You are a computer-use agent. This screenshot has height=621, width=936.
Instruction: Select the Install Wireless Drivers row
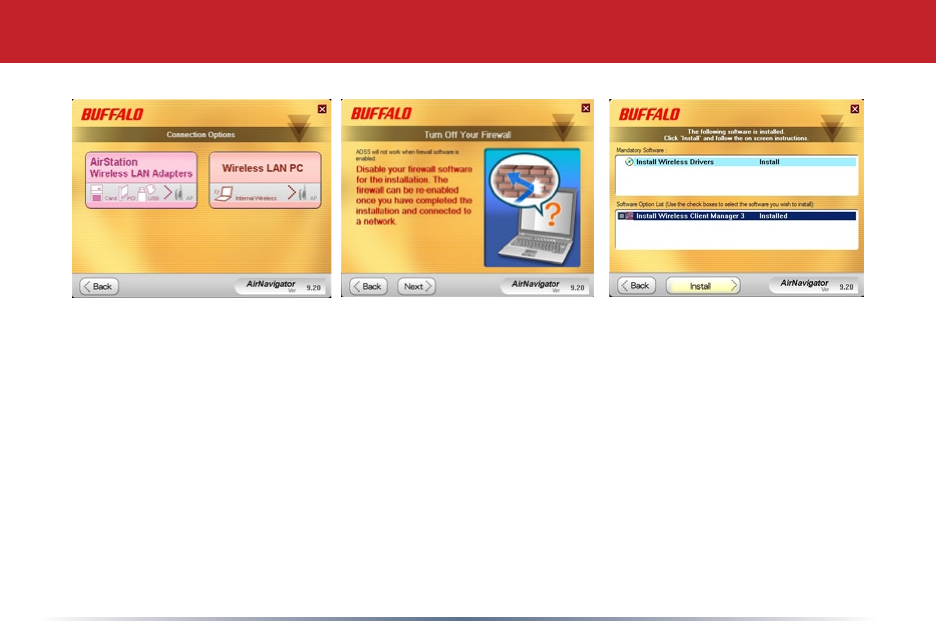pos(737,162)
